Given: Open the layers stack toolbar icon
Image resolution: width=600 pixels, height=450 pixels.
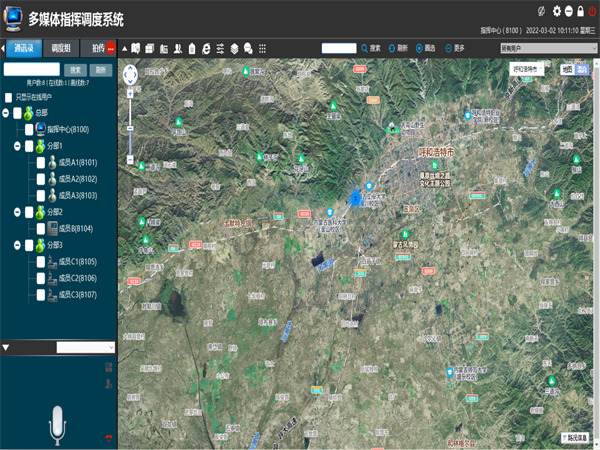Looking at the screenshot, I should click(x=234, y=48).
